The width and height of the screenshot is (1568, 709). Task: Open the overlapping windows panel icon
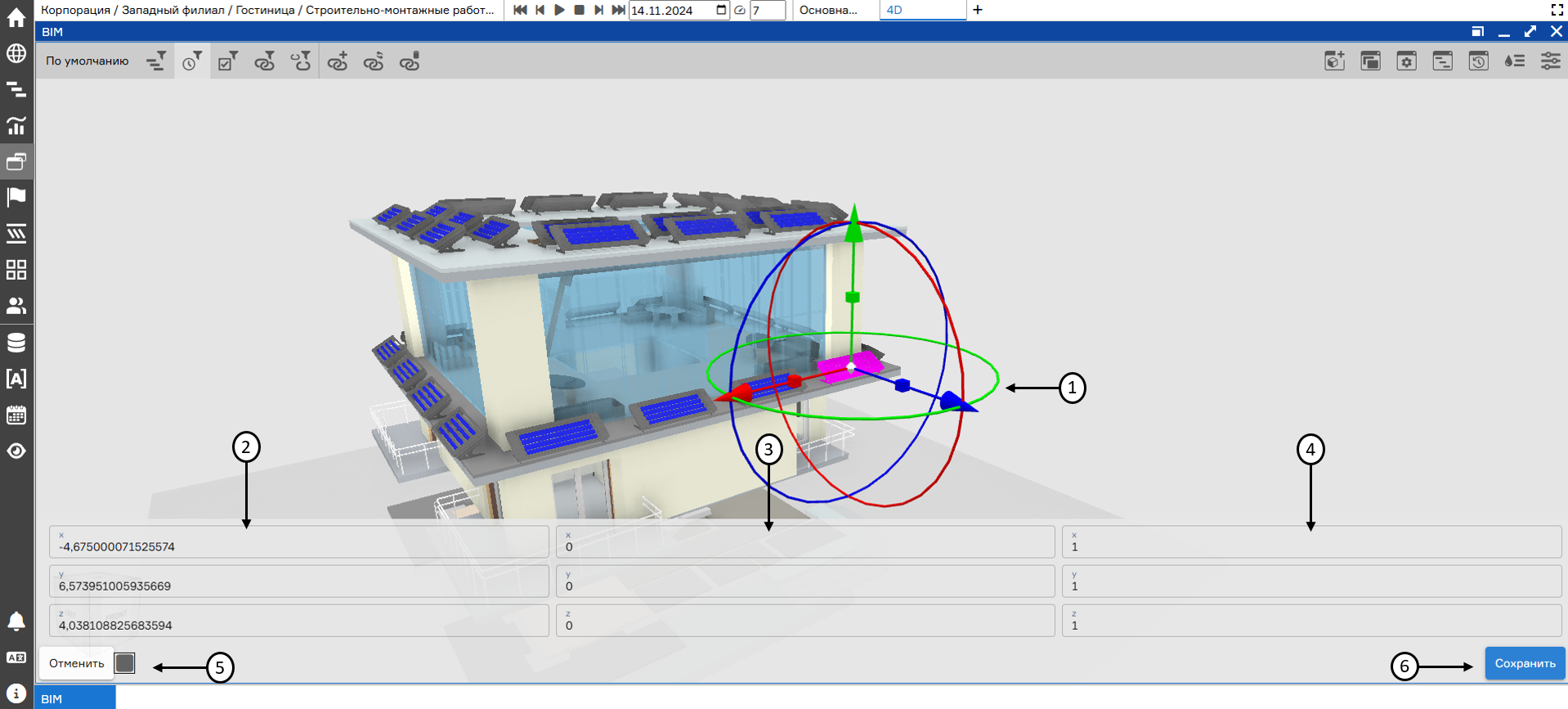pyautogui.click(x=1371, y=61)
